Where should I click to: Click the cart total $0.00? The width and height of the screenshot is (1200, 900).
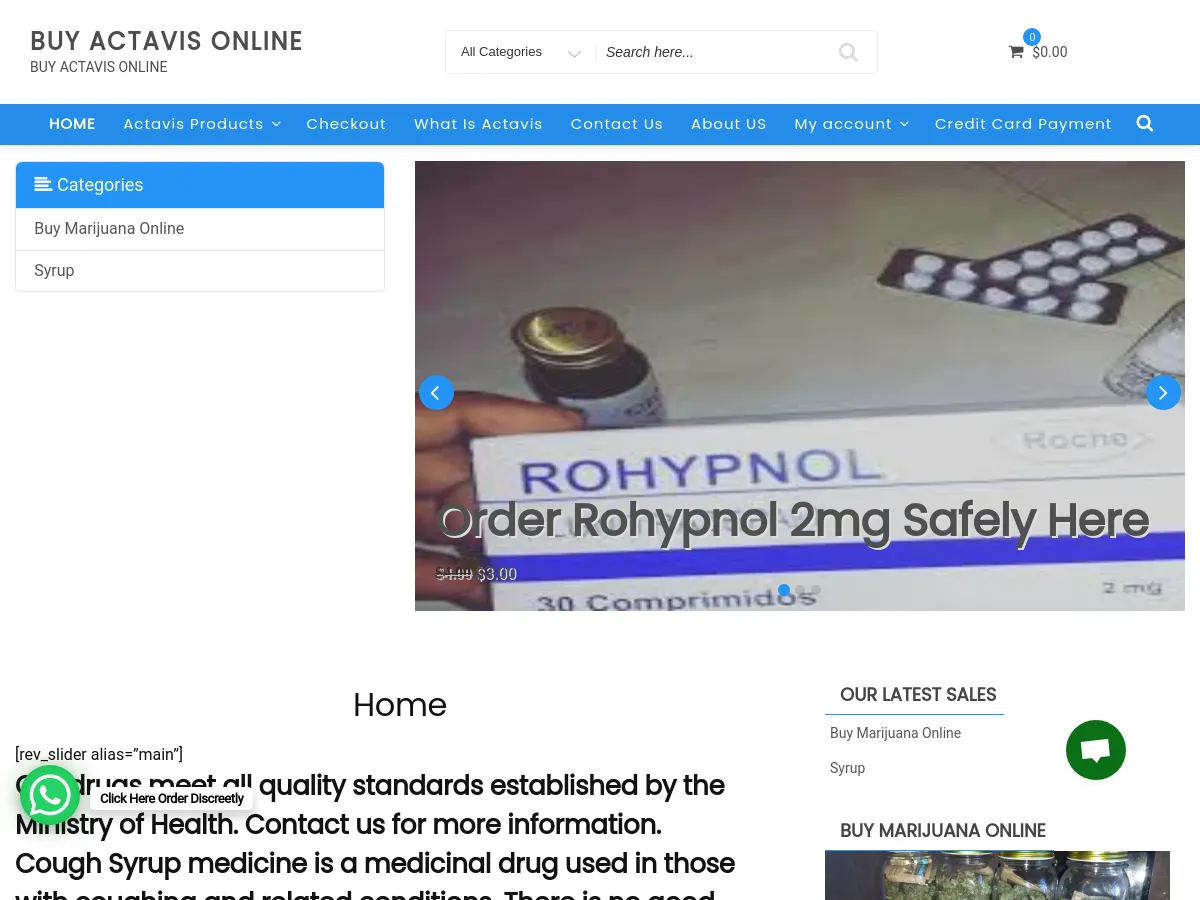tap(1050, 52)
